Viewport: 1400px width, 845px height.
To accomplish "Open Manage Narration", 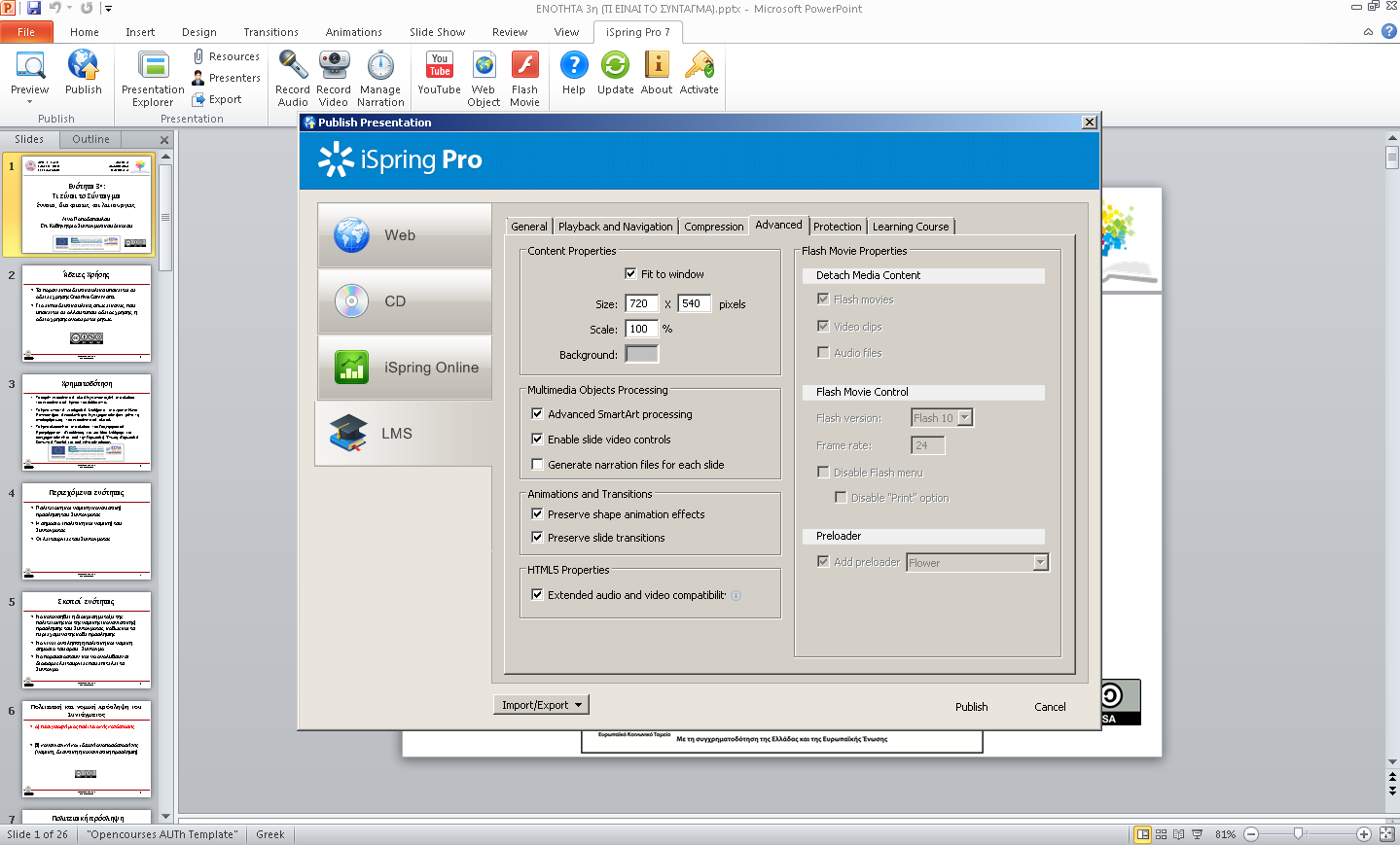I will click(380, 79).
